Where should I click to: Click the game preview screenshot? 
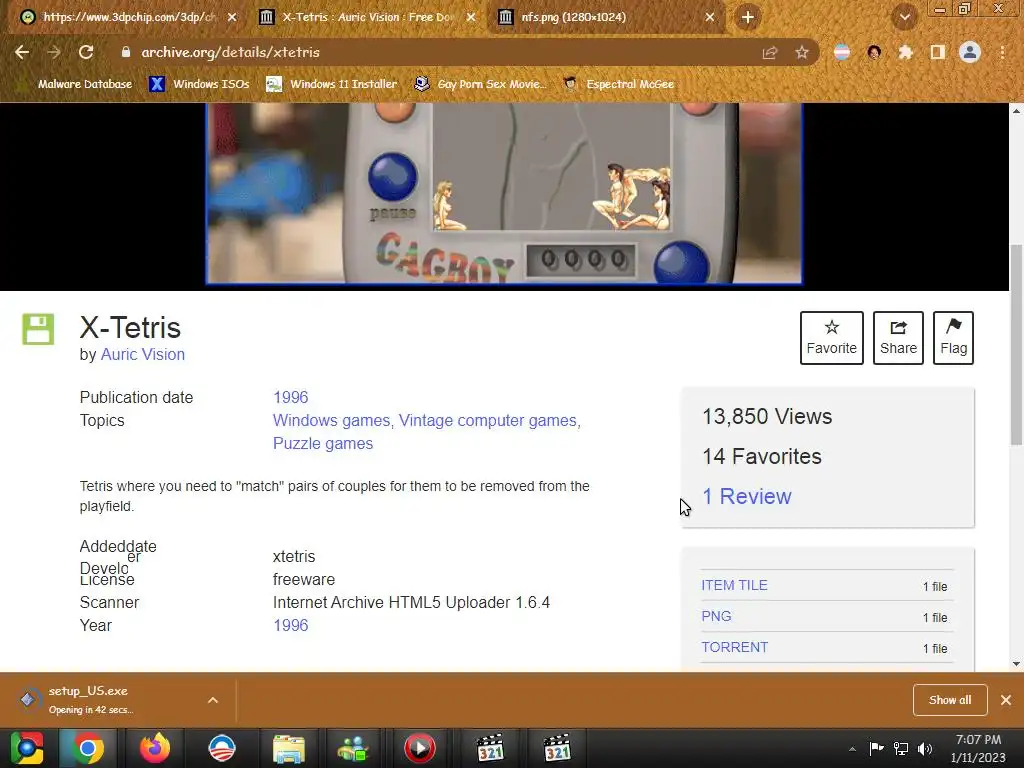click(504, 193)
